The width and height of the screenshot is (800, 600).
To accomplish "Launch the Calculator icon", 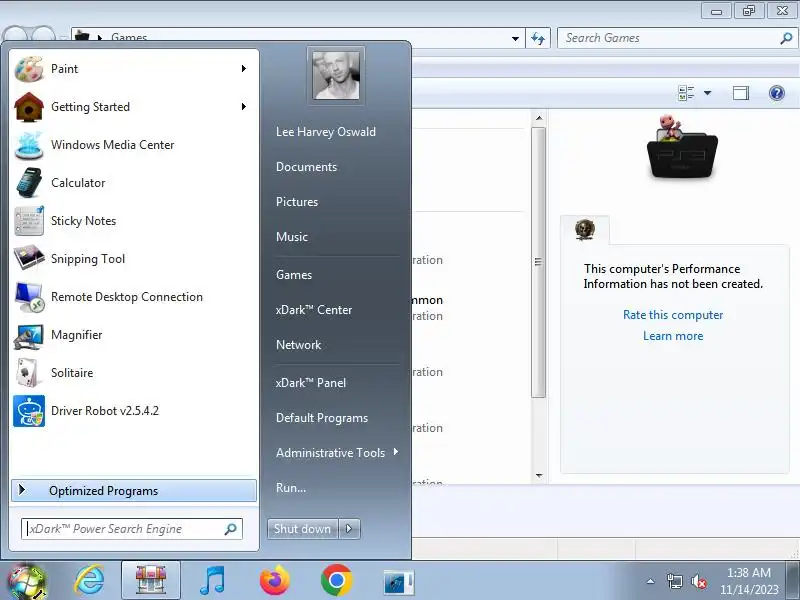I will [x=29, y=183].
